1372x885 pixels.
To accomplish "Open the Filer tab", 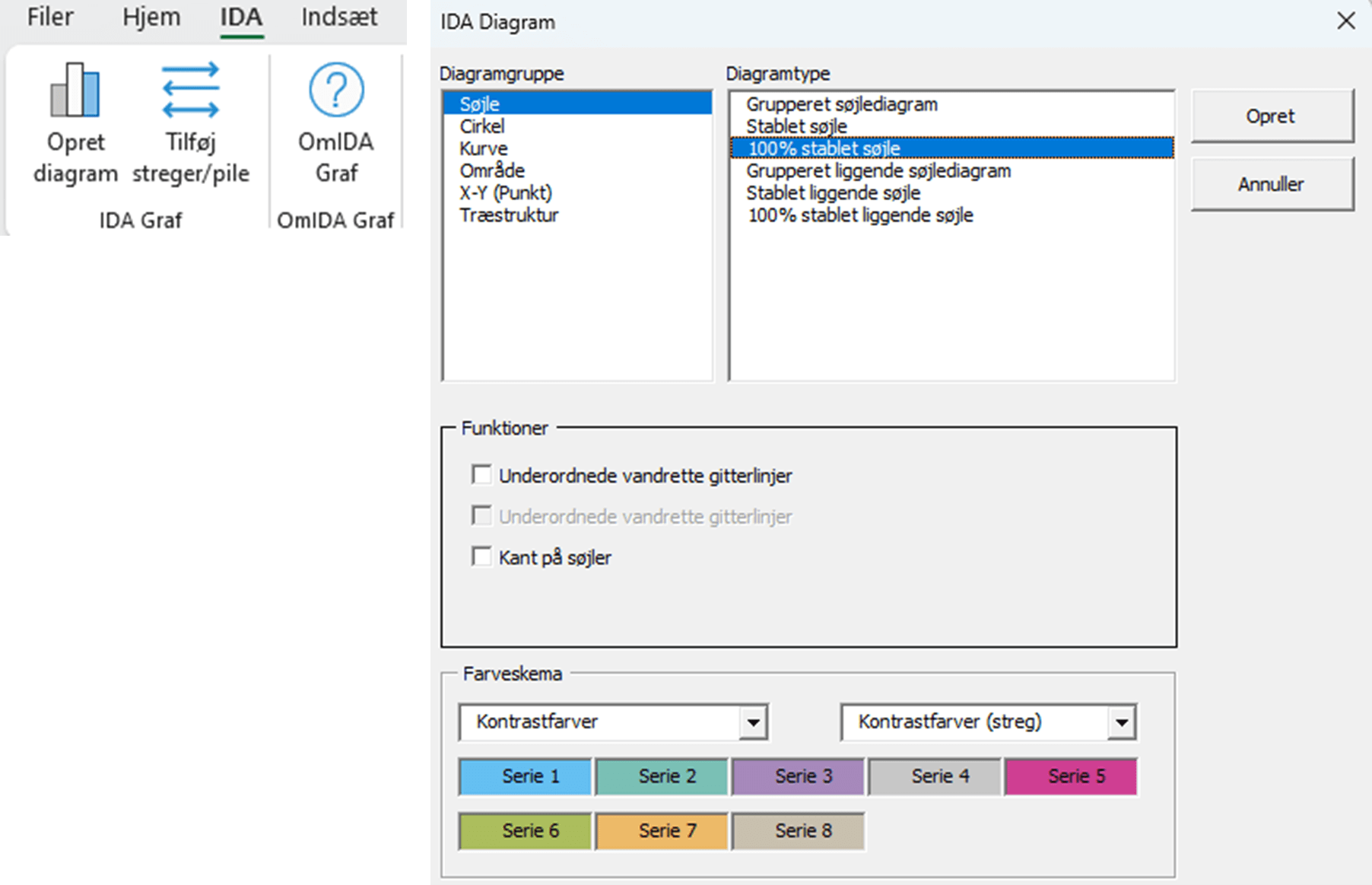I will pos(49,17).
